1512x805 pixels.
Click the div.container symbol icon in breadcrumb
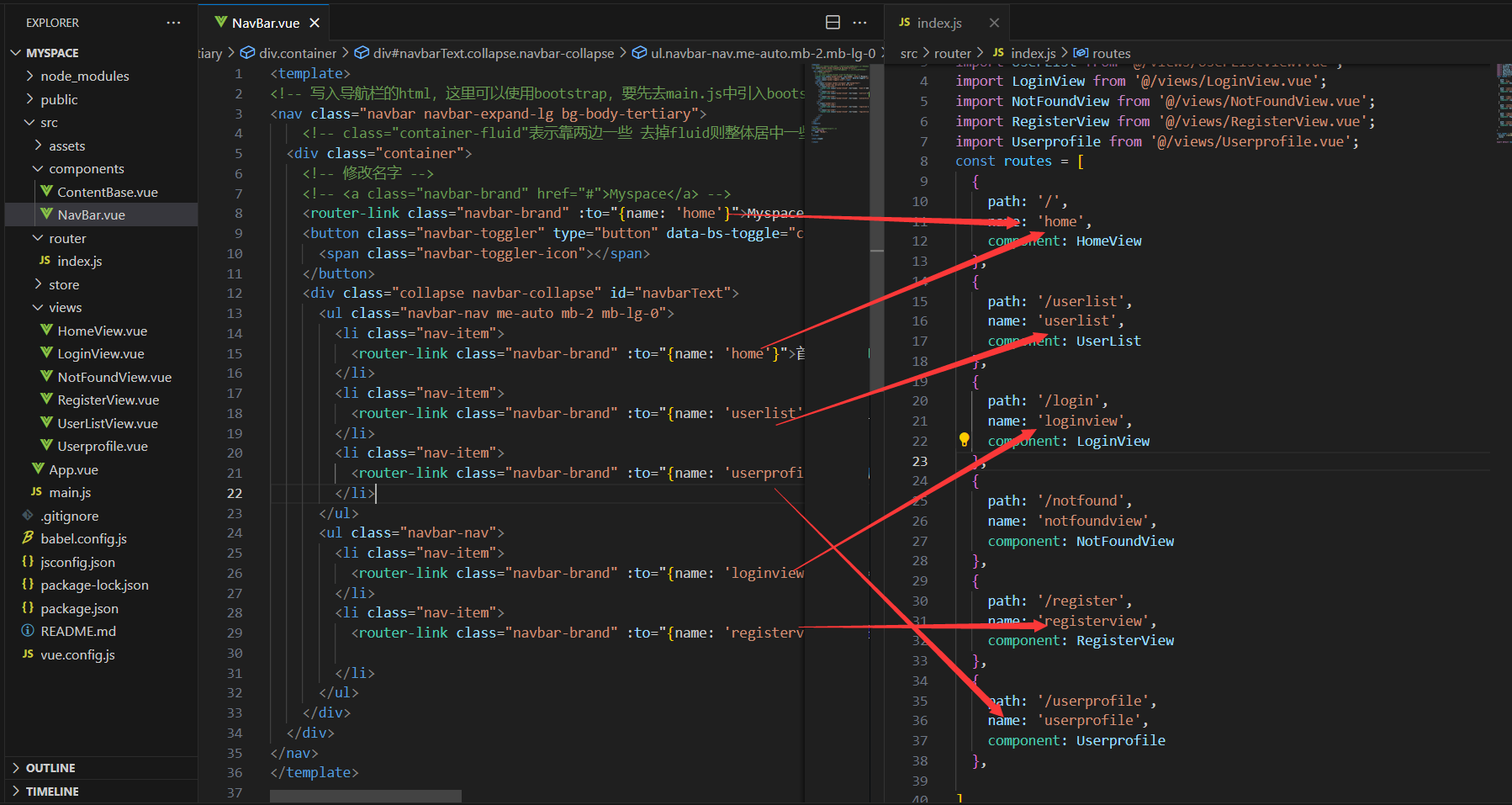coord(248,53)
